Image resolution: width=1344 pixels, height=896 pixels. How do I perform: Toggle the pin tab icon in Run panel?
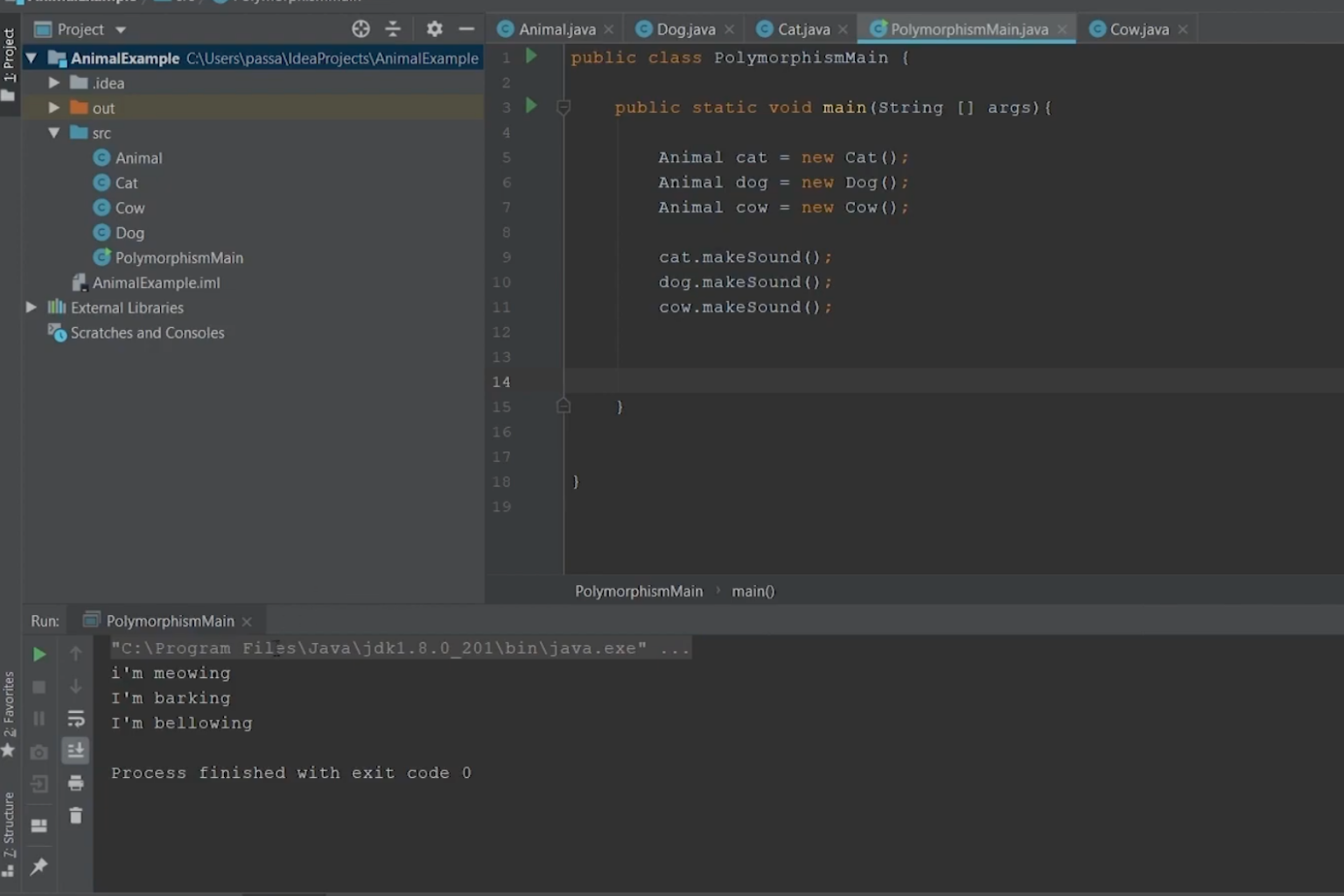pyautogui.click(x=39, y=866)
